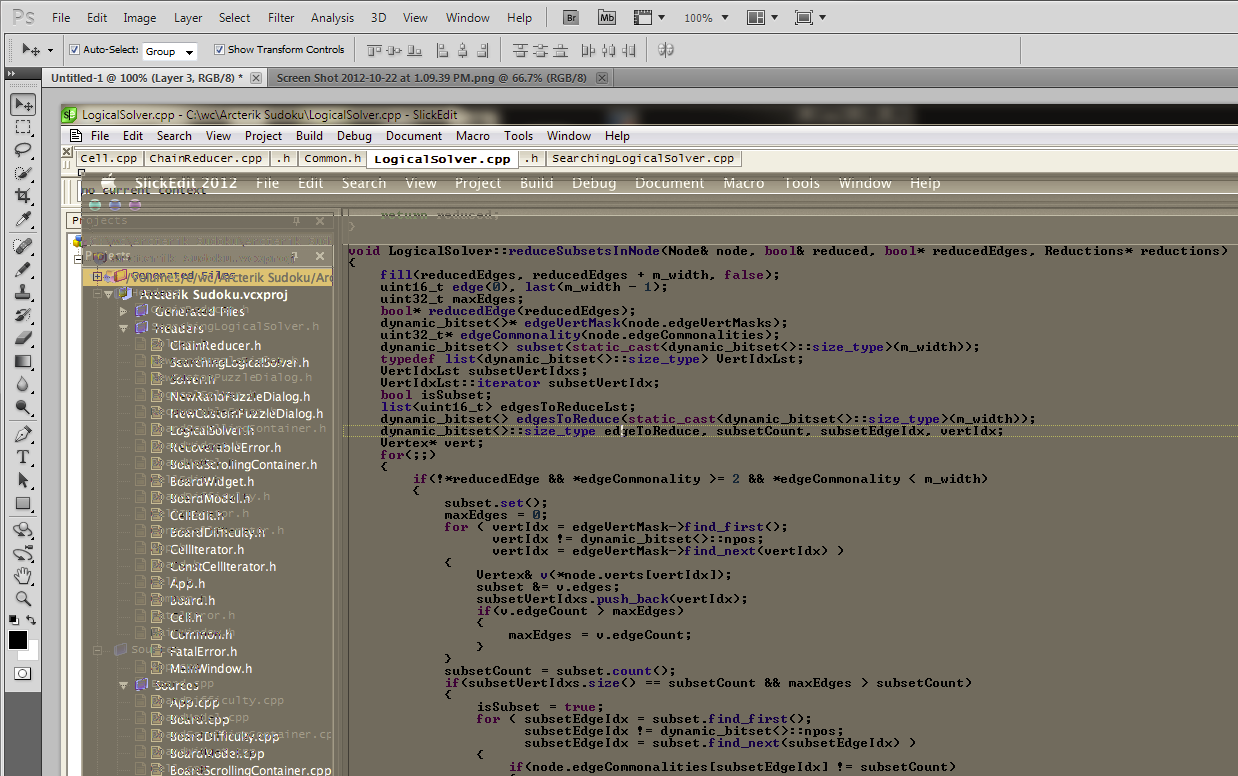Select the Zoom tool
Screen dimensions: 1238x776
tap(22, 599)
